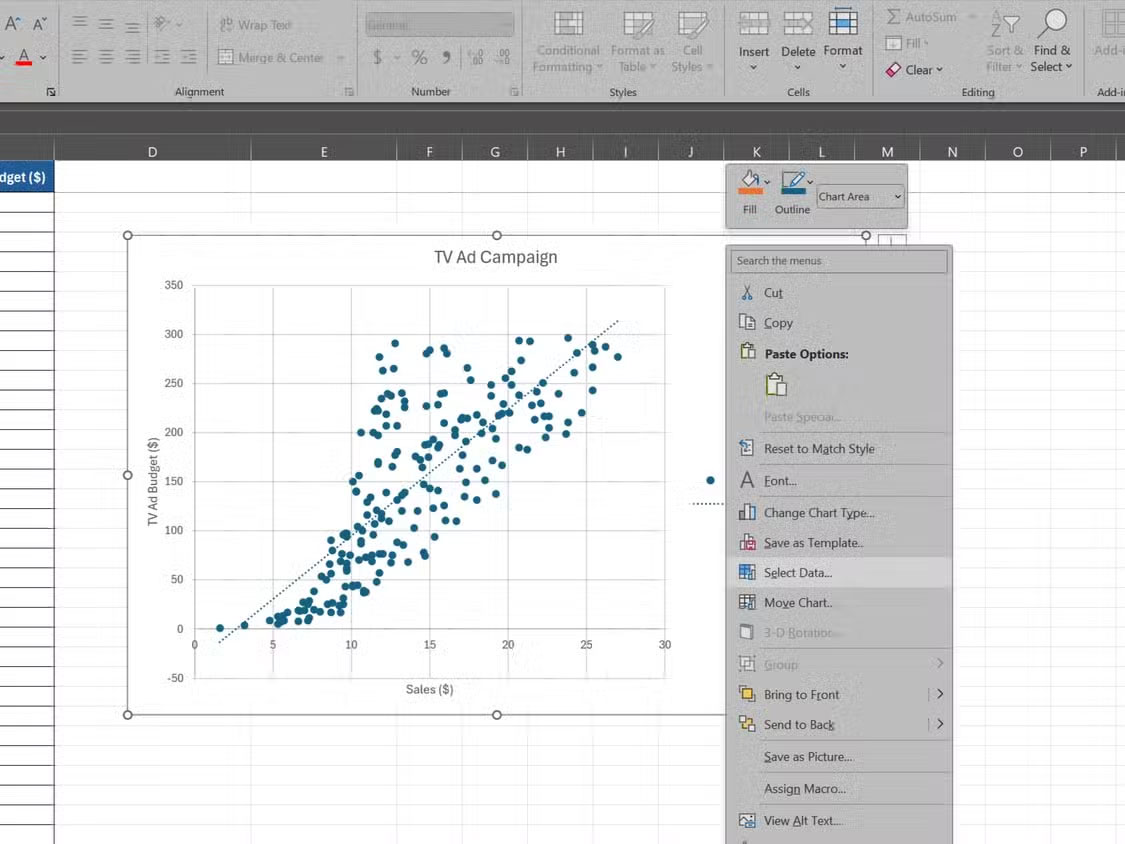Click the Percent Style icon
This screenshot has width=1125, height=844.
click(419, 58)
